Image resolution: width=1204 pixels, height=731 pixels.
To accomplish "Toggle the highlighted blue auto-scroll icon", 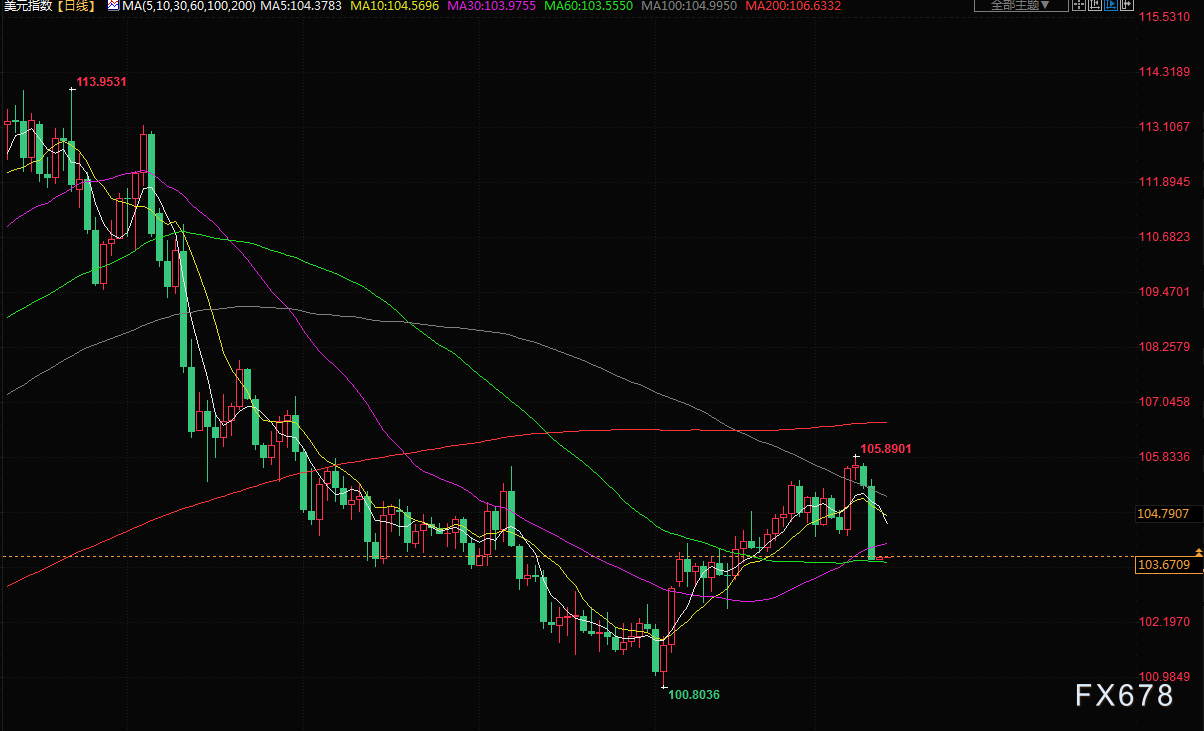I will click(1111, 5).
